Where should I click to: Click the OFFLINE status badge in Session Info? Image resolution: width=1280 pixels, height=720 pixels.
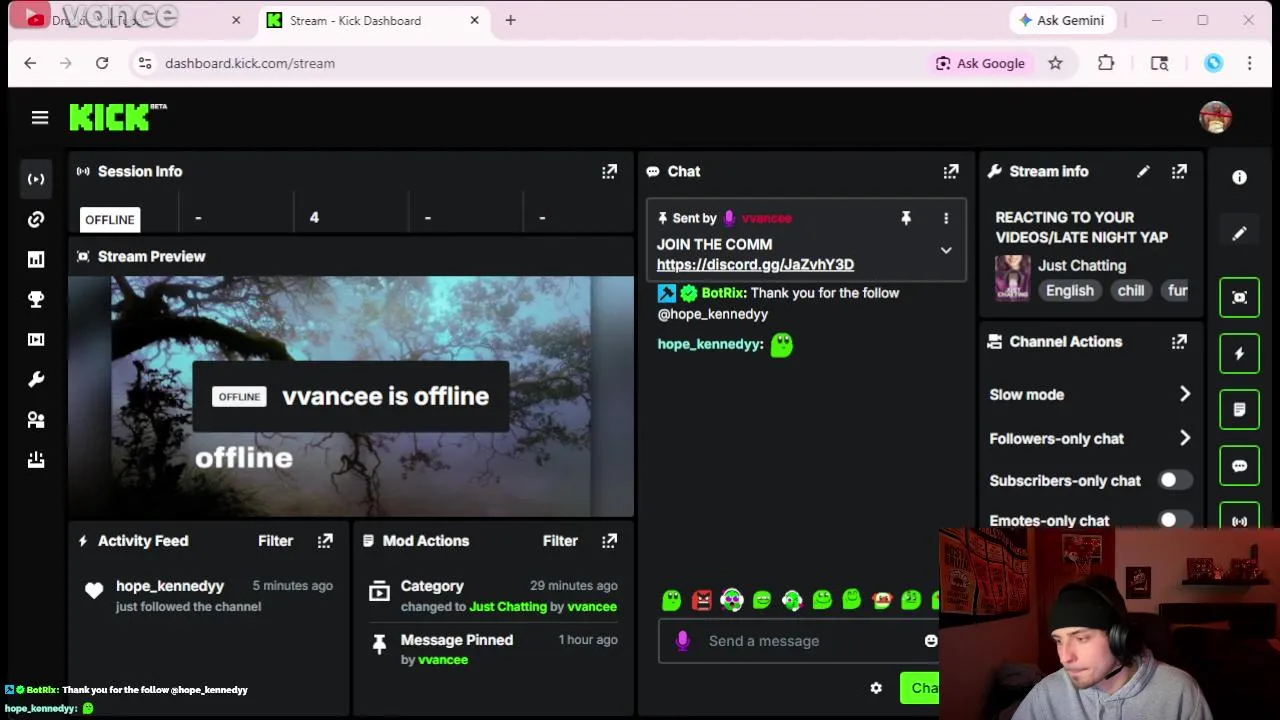pos(109,220)
